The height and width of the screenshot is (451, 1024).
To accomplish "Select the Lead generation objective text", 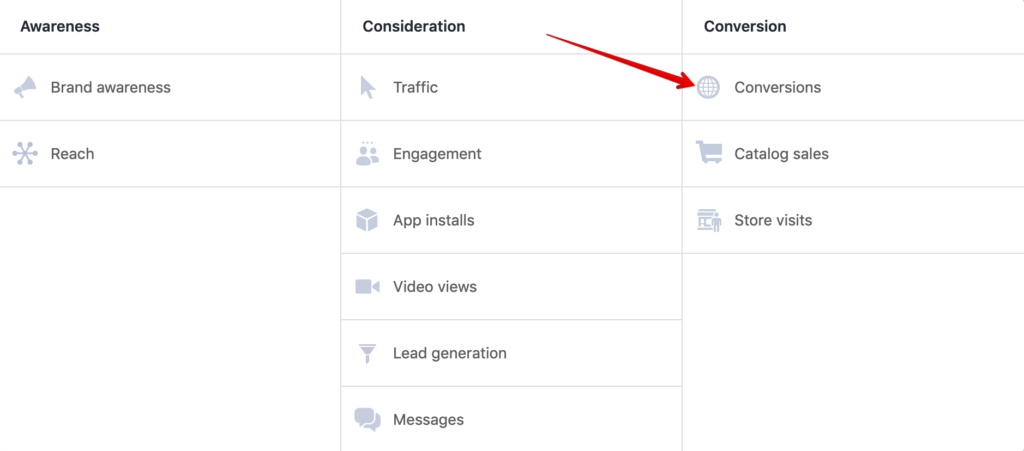I will coord(449,353).
